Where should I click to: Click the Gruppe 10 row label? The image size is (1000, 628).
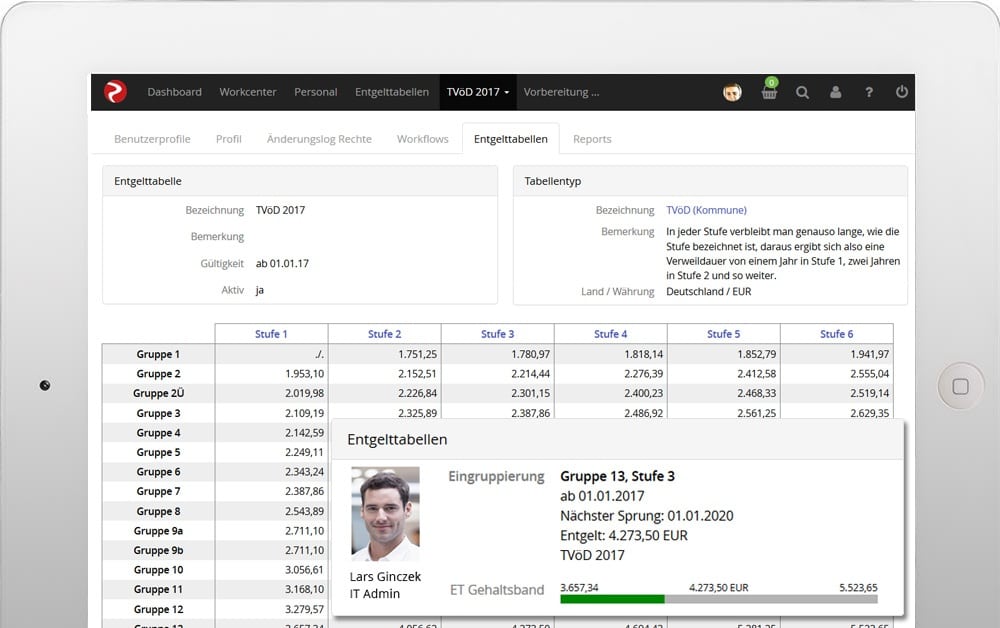[158, 570]
